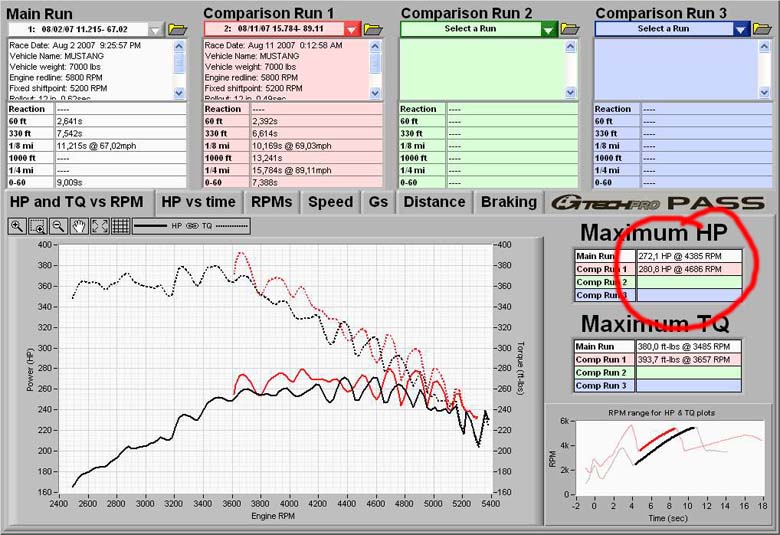This screenshot has width=780, height=535.
Task: Toggle the graph grid lines icon
Action: point(120,226)
